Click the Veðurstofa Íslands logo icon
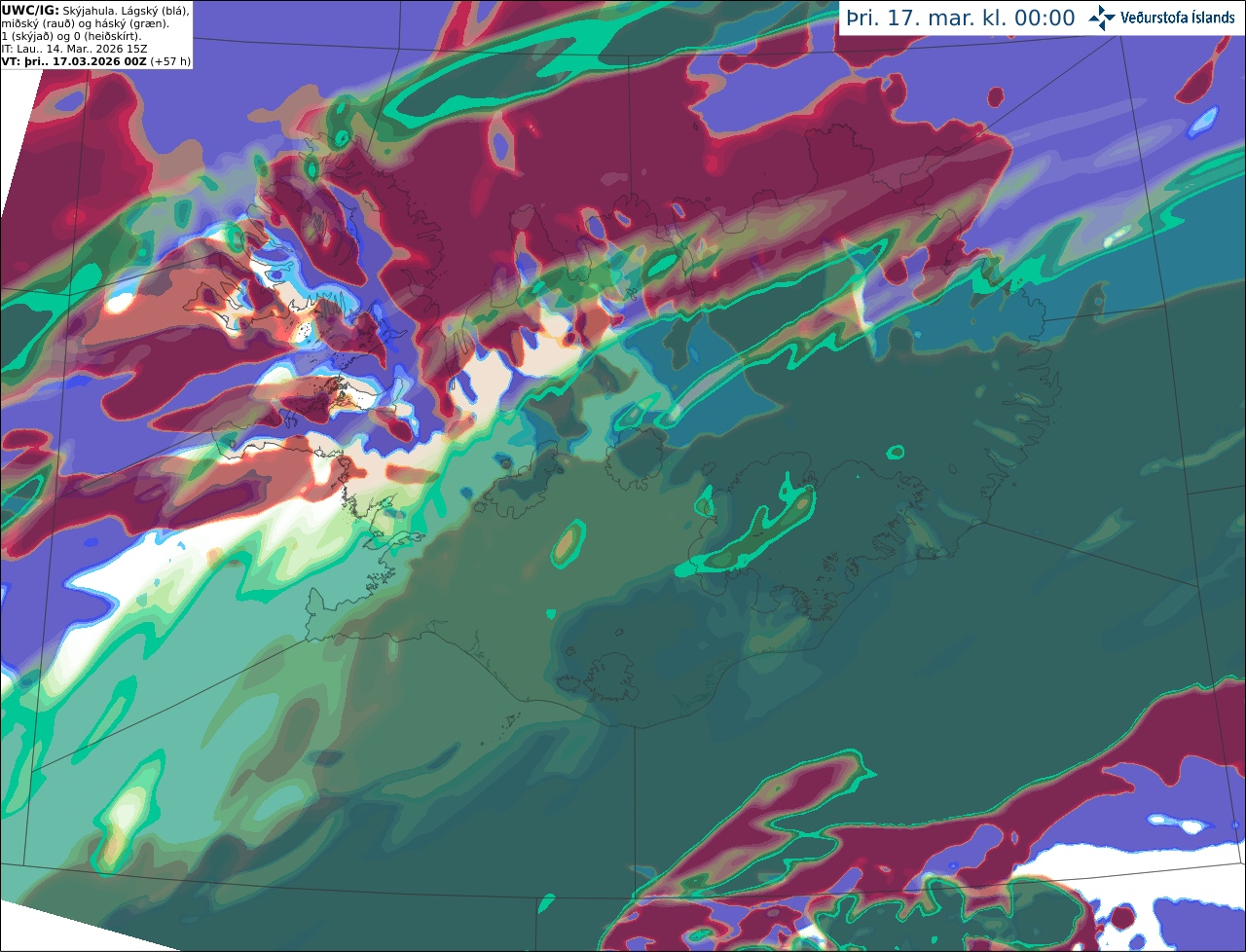The height and width of the screenshot is (952, 1246). pyautogui.click(x=1102, y=18)
